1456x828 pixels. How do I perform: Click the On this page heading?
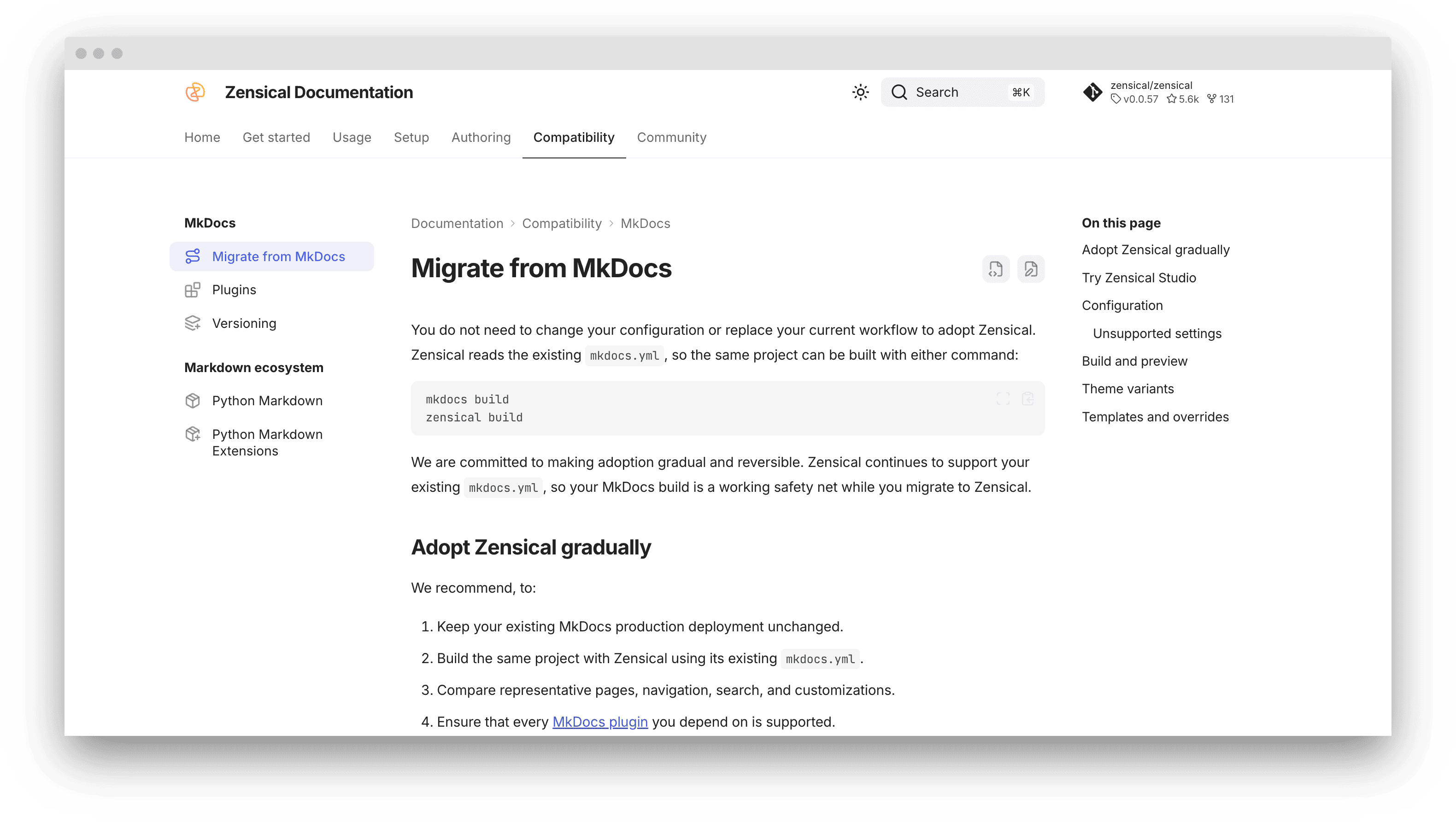tap(1121, 223)
